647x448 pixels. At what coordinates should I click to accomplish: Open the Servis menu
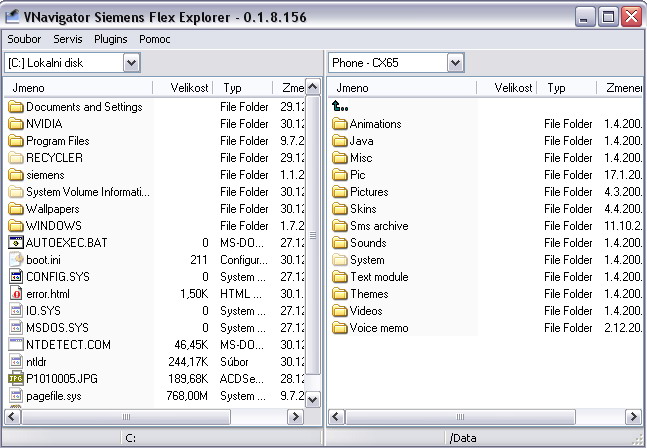[68, 39]
